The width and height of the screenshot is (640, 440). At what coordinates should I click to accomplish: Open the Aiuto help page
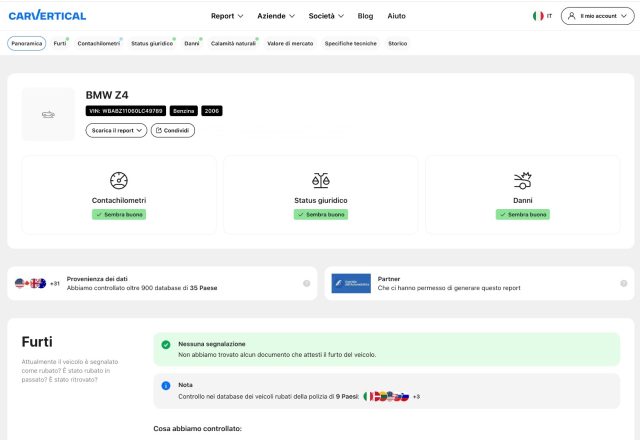click(x=396, y=16)
